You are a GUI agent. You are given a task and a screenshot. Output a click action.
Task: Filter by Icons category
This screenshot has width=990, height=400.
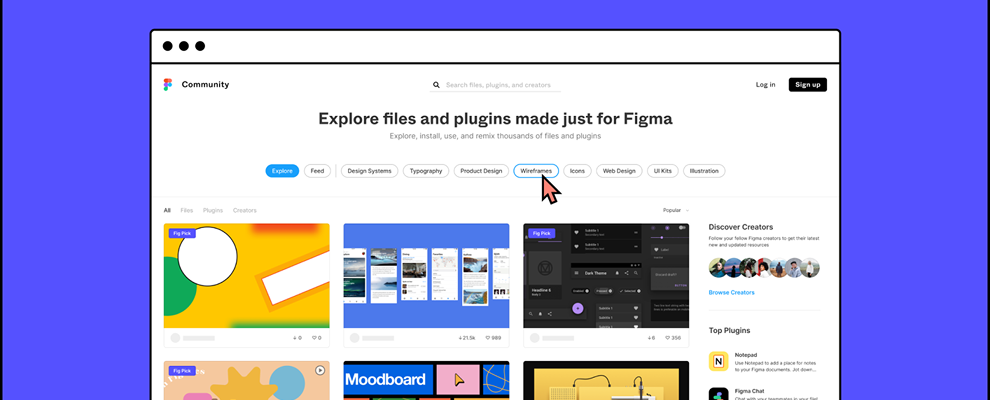(x=578, y=171)
